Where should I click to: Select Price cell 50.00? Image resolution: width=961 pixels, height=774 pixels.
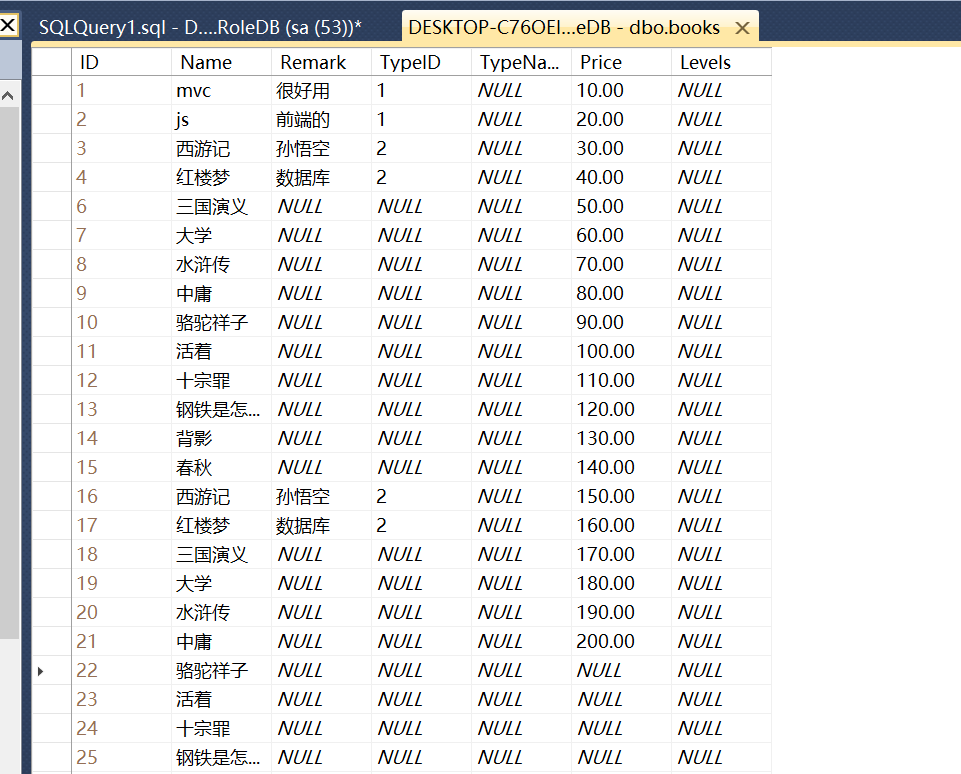621,207
